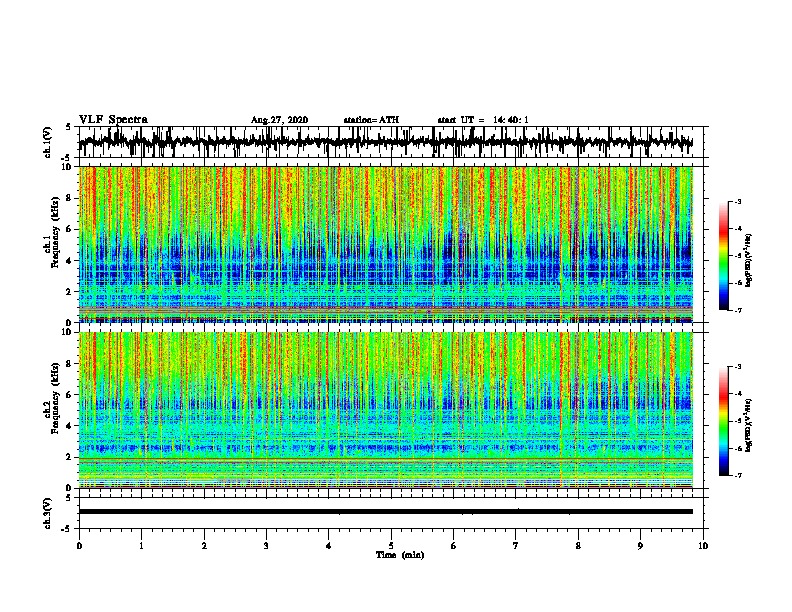Screen dimensions: 792x612
Task: Click the time axis tick label 0
Action: (79, 546)
